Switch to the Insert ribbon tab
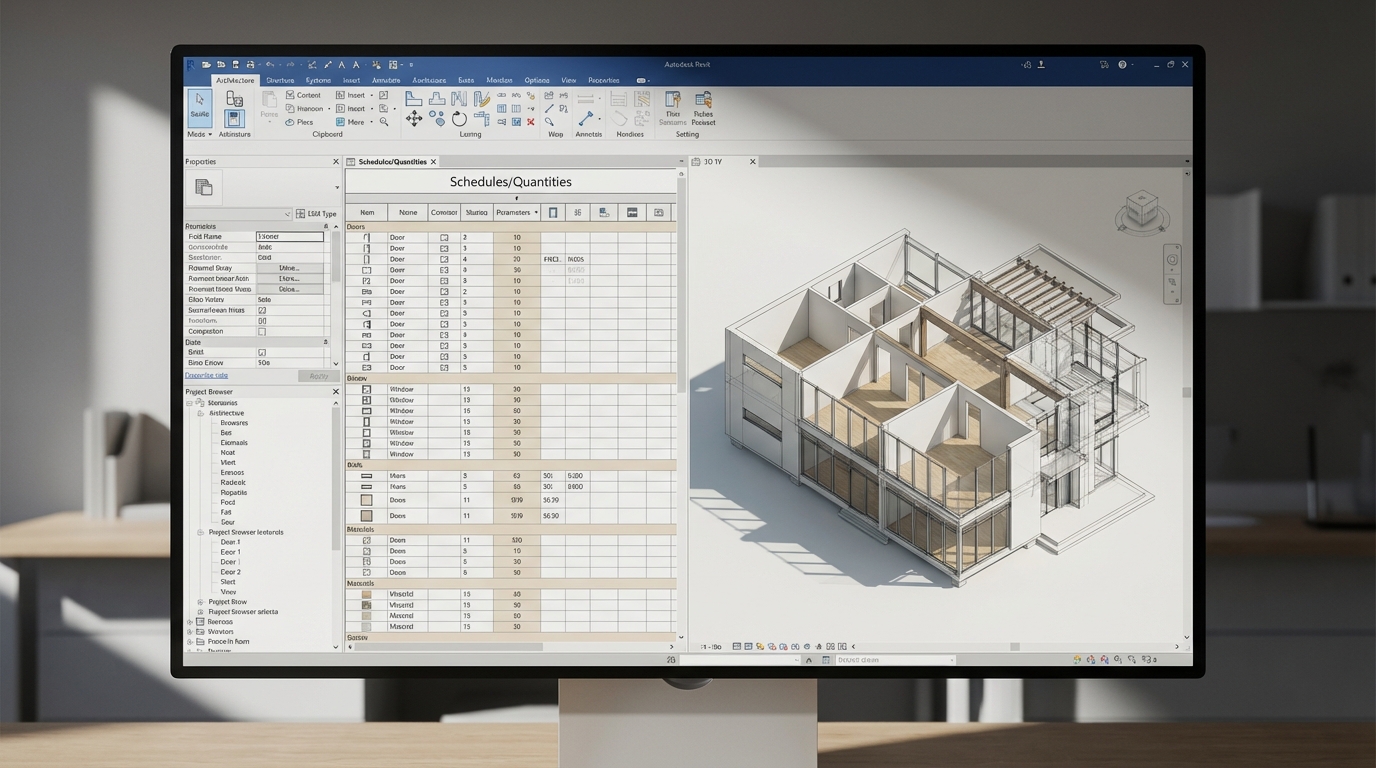 coord(352,80)
